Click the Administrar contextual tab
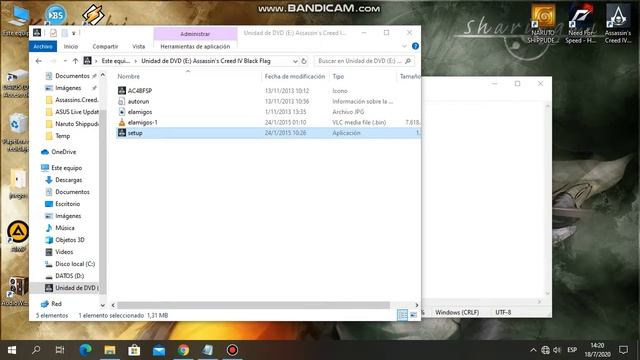 click(195, 34)
